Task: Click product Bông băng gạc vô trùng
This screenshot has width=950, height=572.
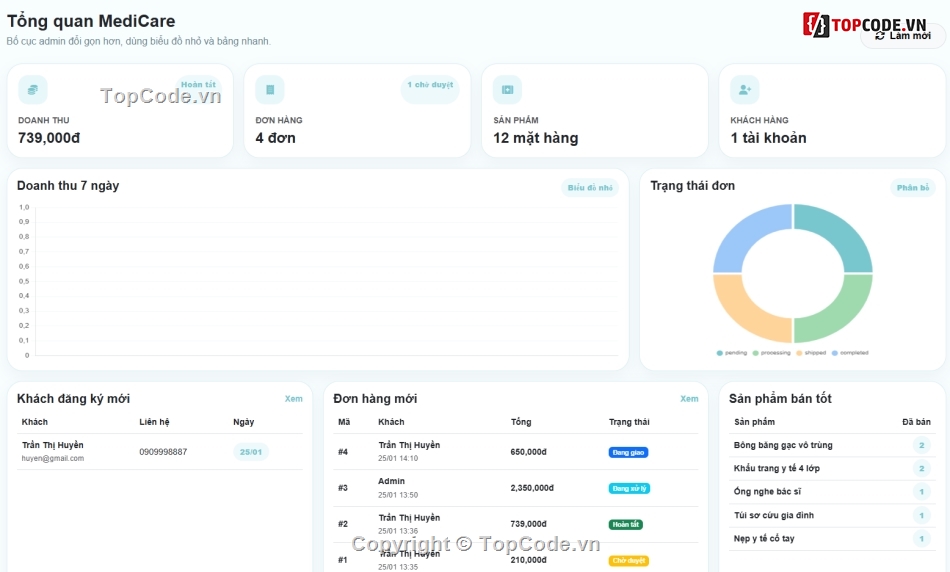Action: [783, 445]
